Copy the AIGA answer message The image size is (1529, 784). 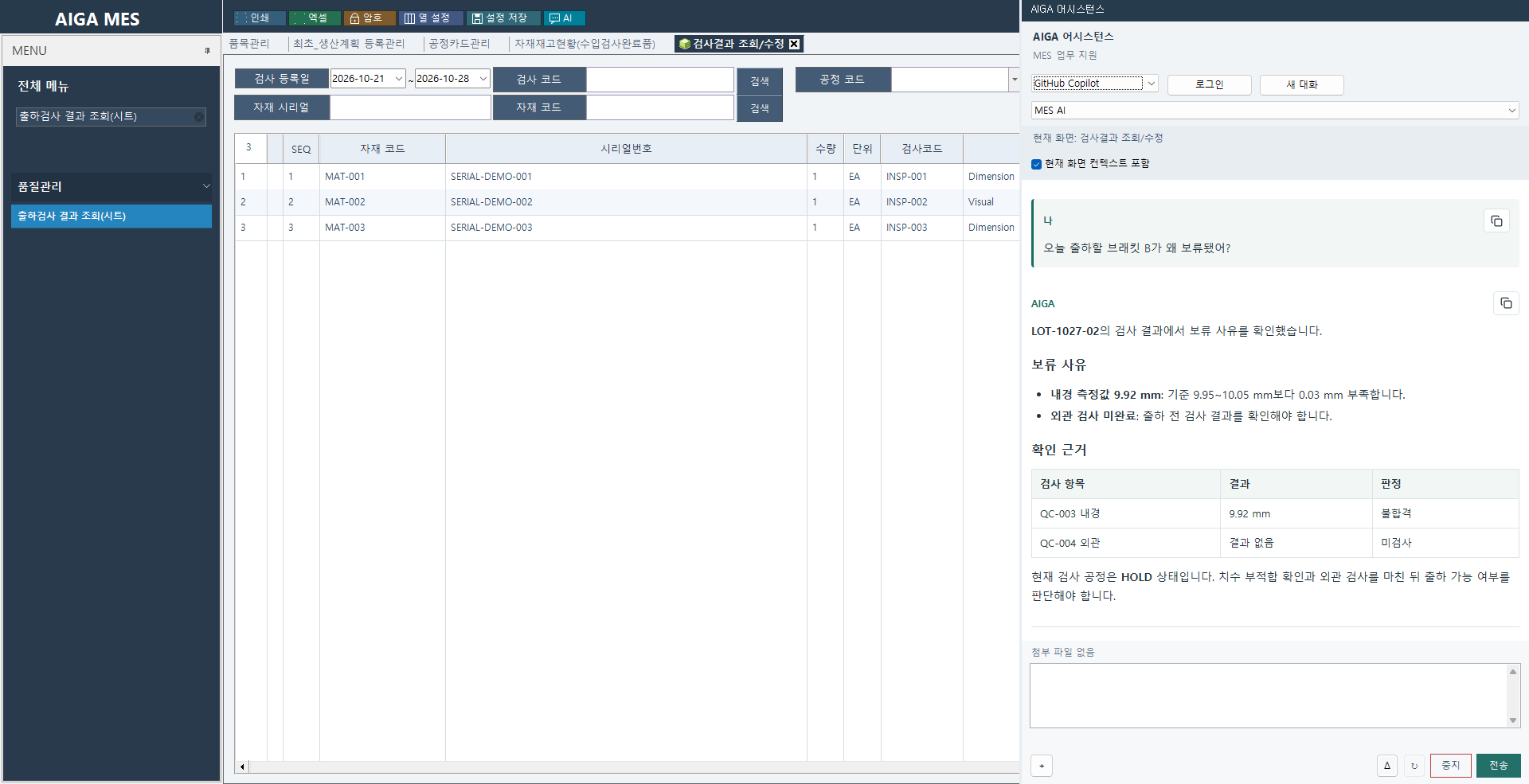point(1505,302)
